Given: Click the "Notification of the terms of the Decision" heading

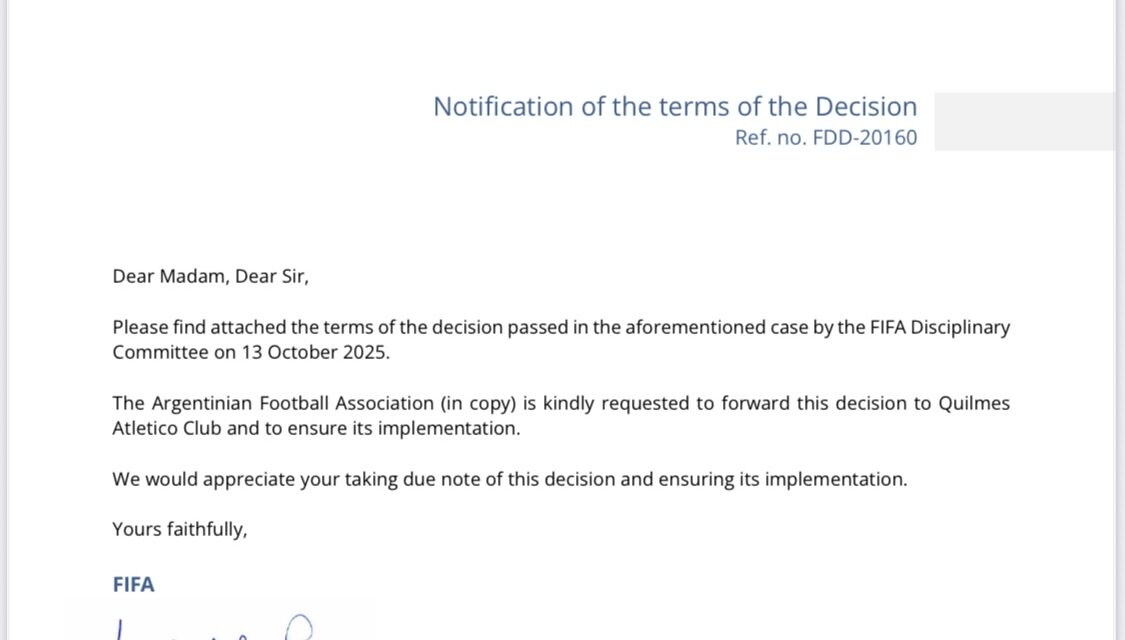Looking at the screenshot, I should click(674, 106).
